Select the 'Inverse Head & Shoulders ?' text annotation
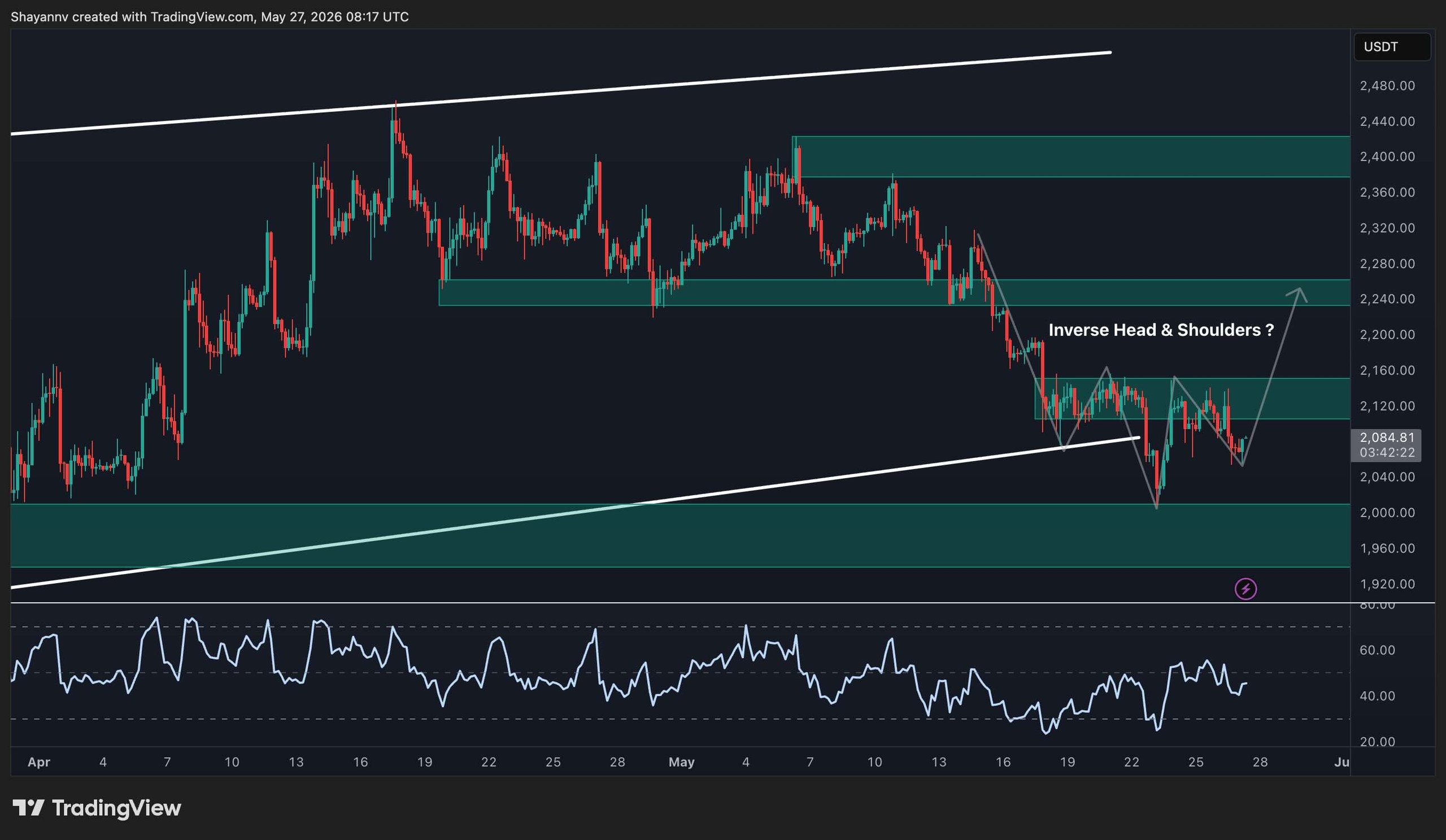The image size is (1446, 840). 1161,330
